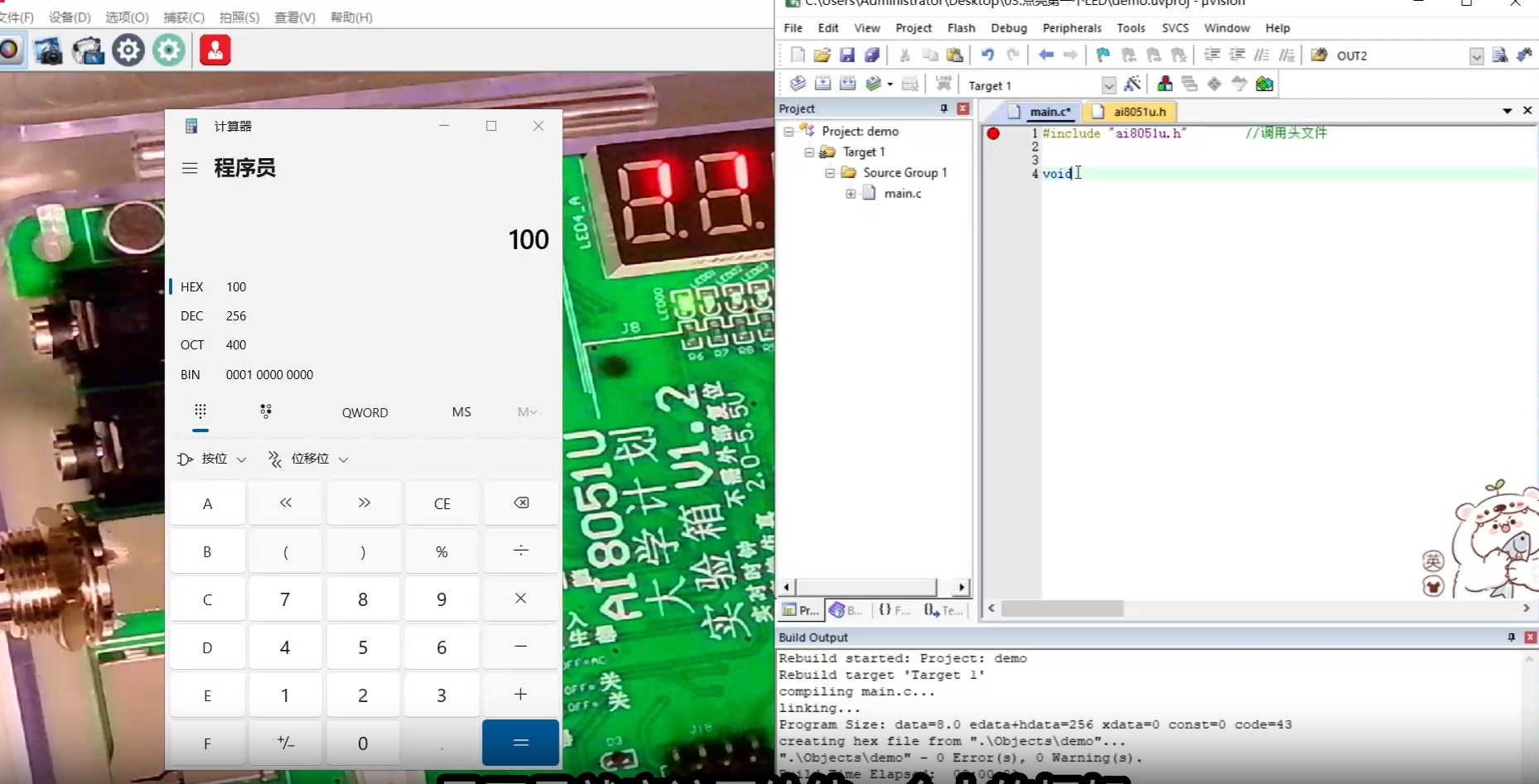Open the Build dropdown arrow next to batch build

890,84
